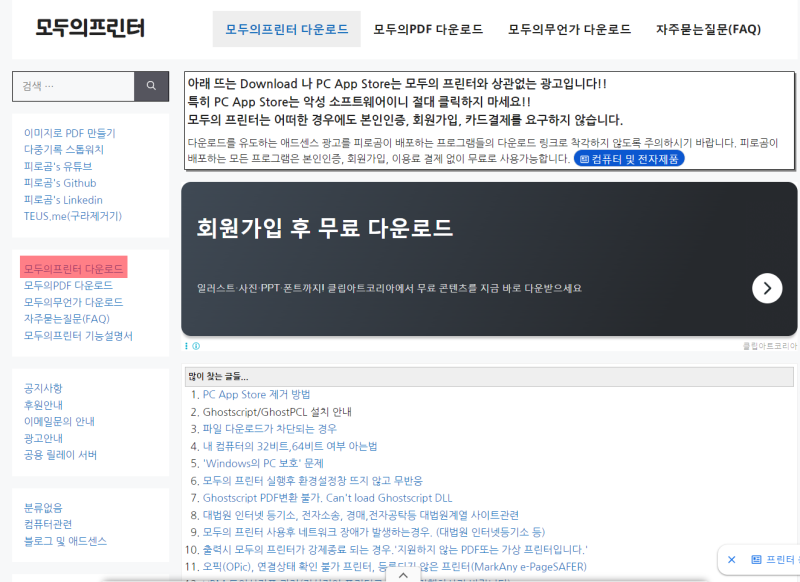Open the 피로곰's Linkedin link
Screen dimensions: 800x582
(x=63, y=199)
